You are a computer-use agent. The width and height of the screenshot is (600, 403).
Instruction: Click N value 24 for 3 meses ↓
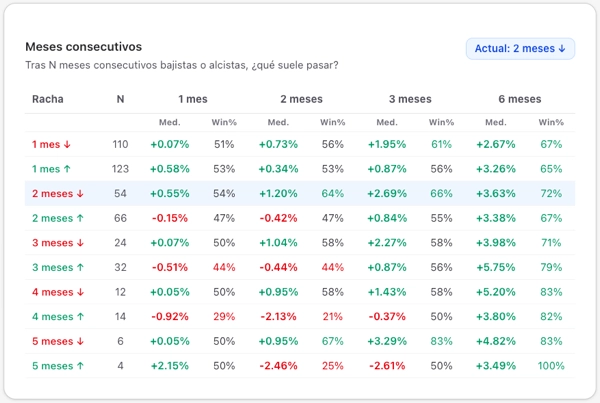coord(120,243)
